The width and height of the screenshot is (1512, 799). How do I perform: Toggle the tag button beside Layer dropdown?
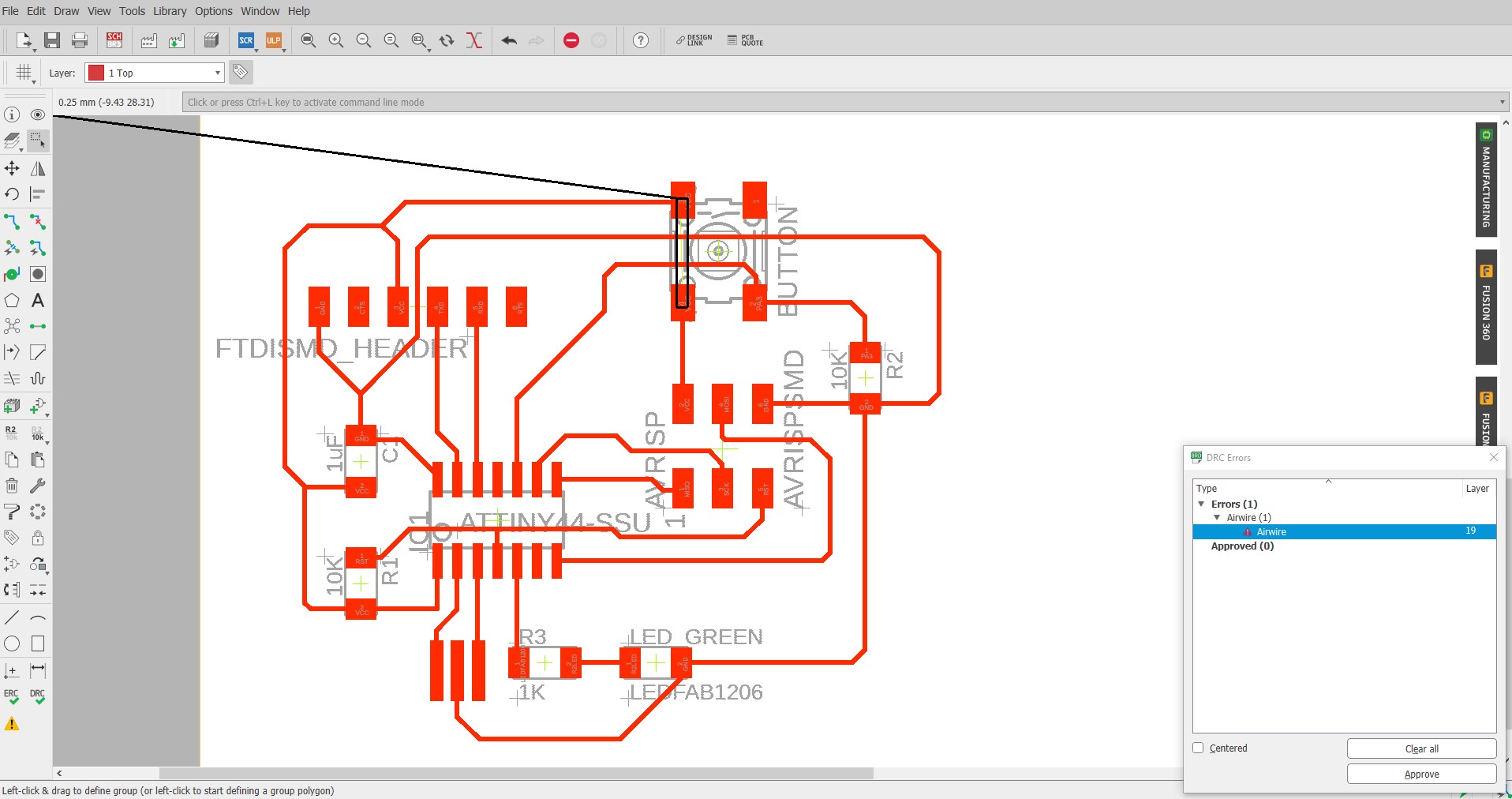point(240,73)
